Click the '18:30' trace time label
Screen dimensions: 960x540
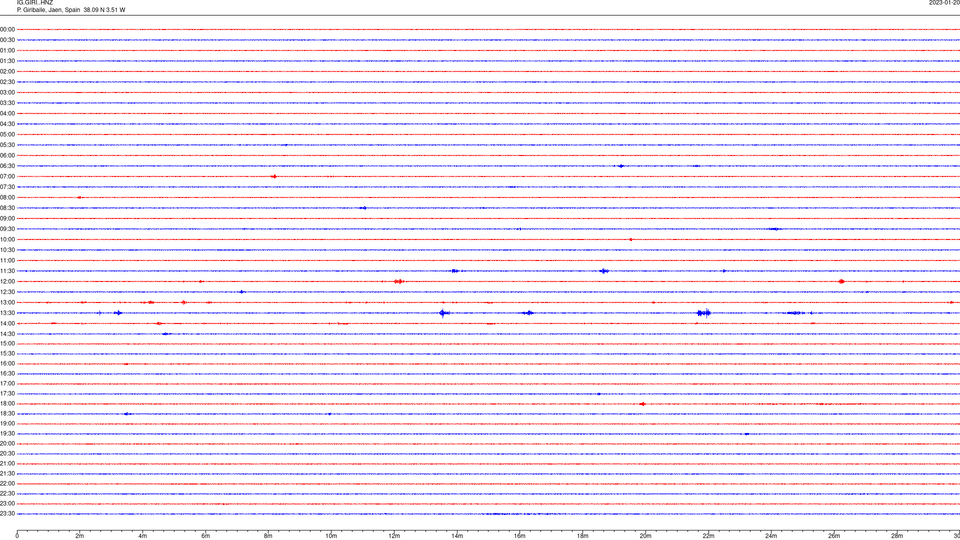click(7, 414)
